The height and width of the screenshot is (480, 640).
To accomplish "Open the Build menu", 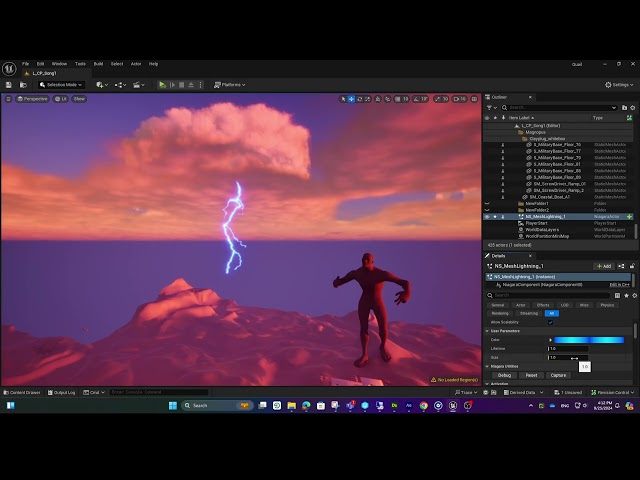I will [98, 64].
